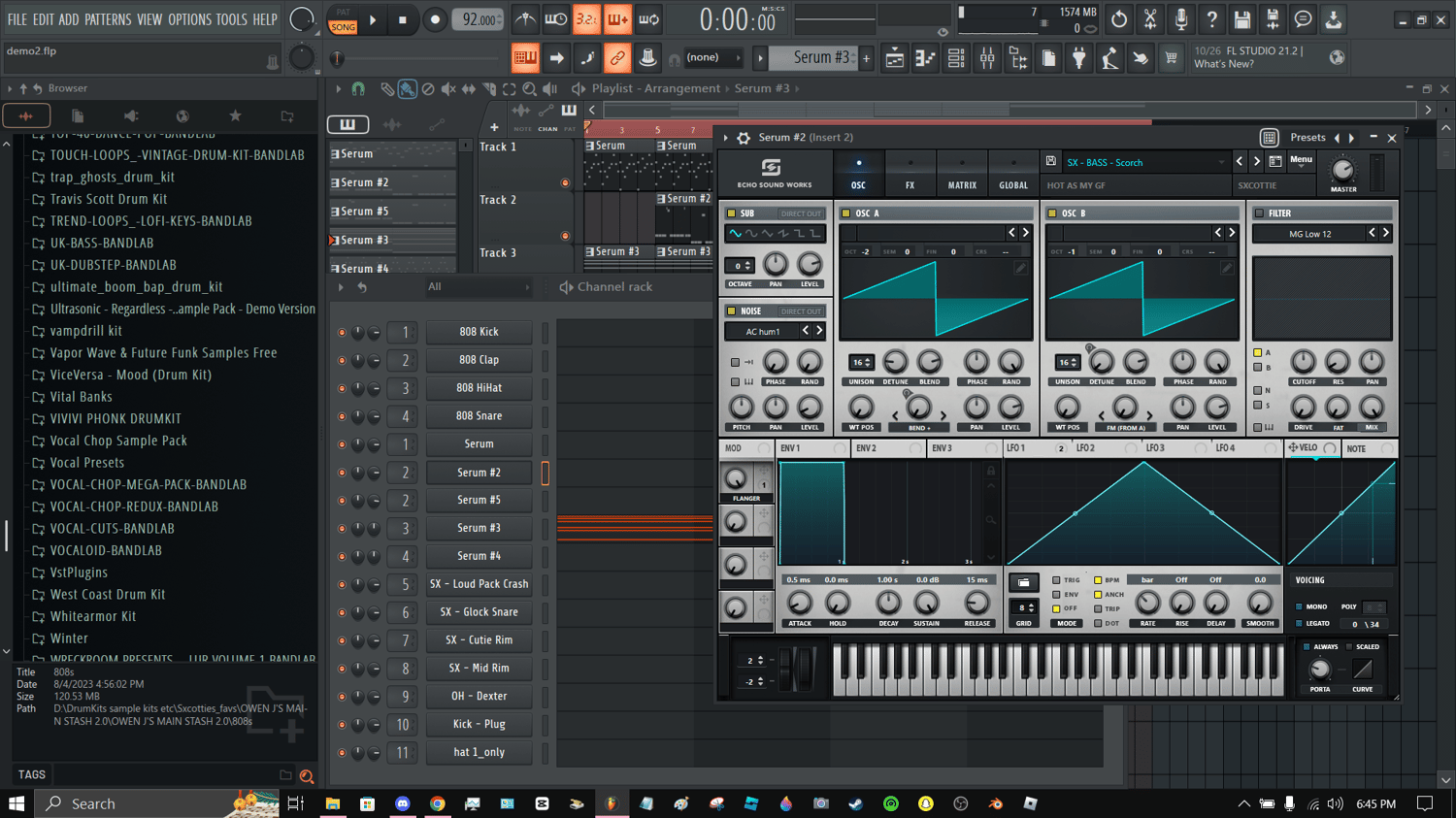Image resolution: width=1456 pixels, height=818 pixels.
Task: Click the edit pencil in OSC A
Action: click(1020, 268)
